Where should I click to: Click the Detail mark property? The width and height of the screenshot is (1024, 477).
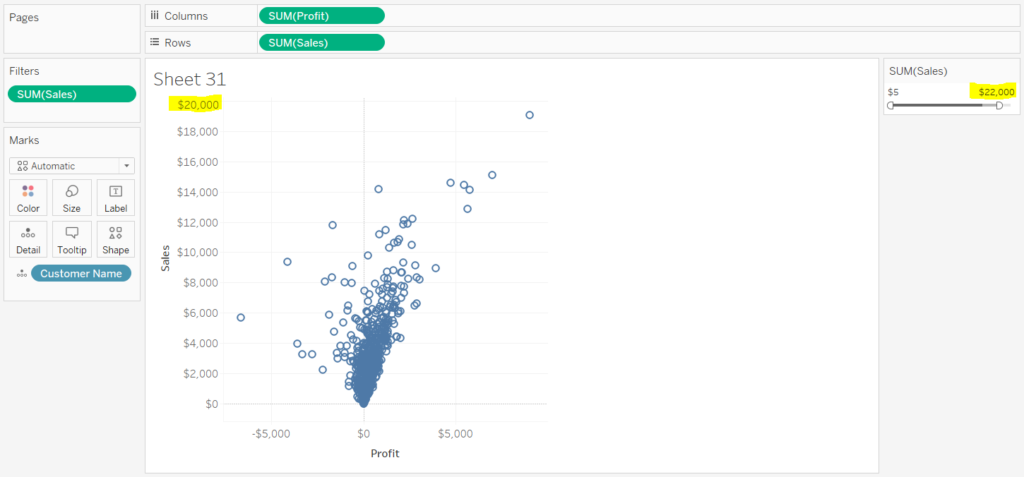coord(28,238)
